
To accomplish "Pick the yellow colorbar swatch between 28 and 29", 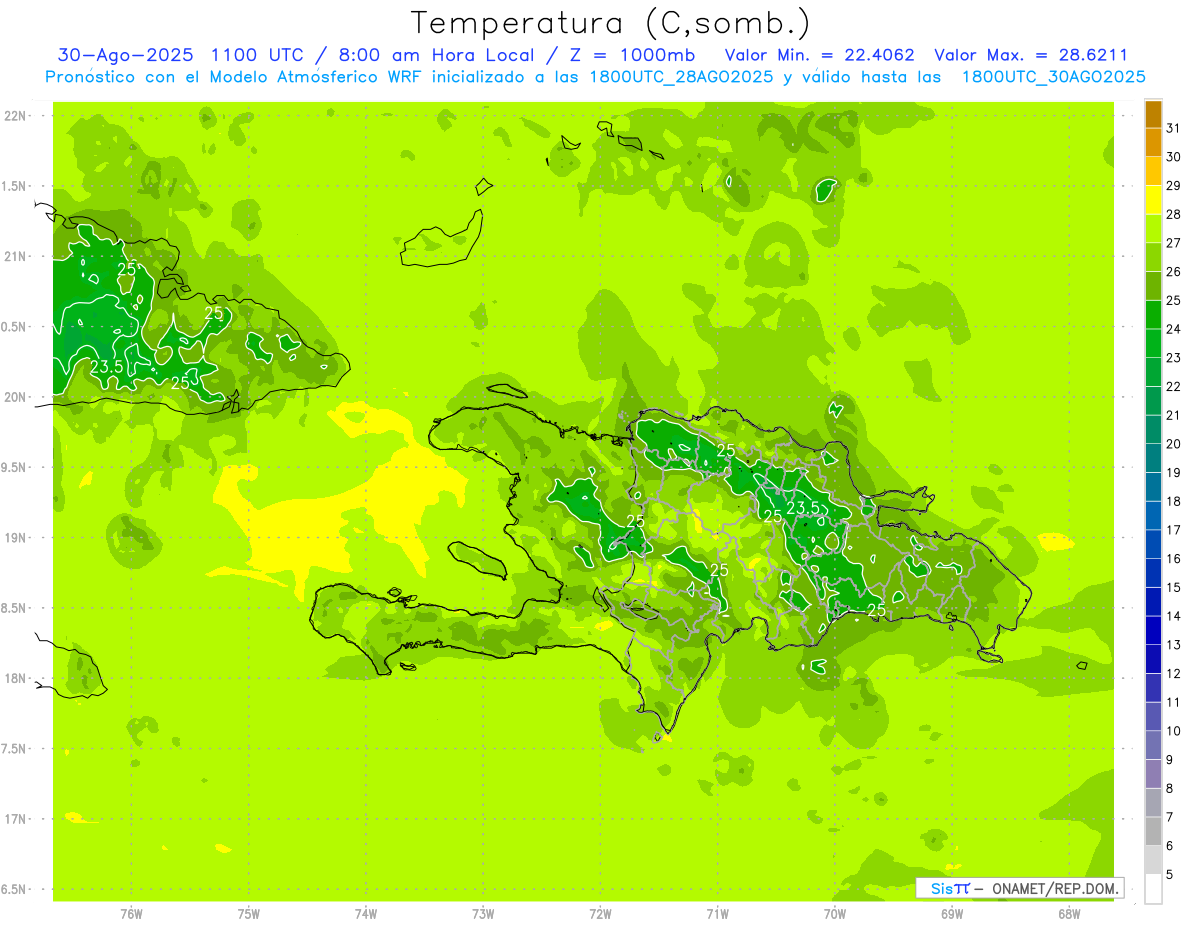I will [x=1153, y=200].
